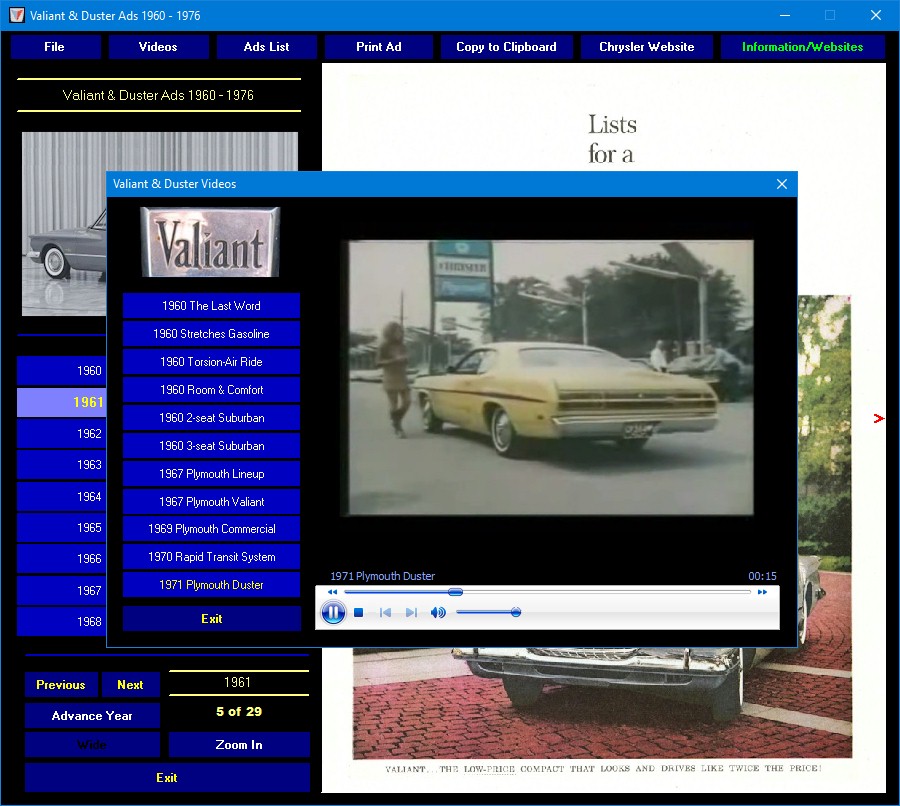The image size is (900, 806).
Task: Play the 1970 Rapid Transit System video
Action: tap(211, 557)
